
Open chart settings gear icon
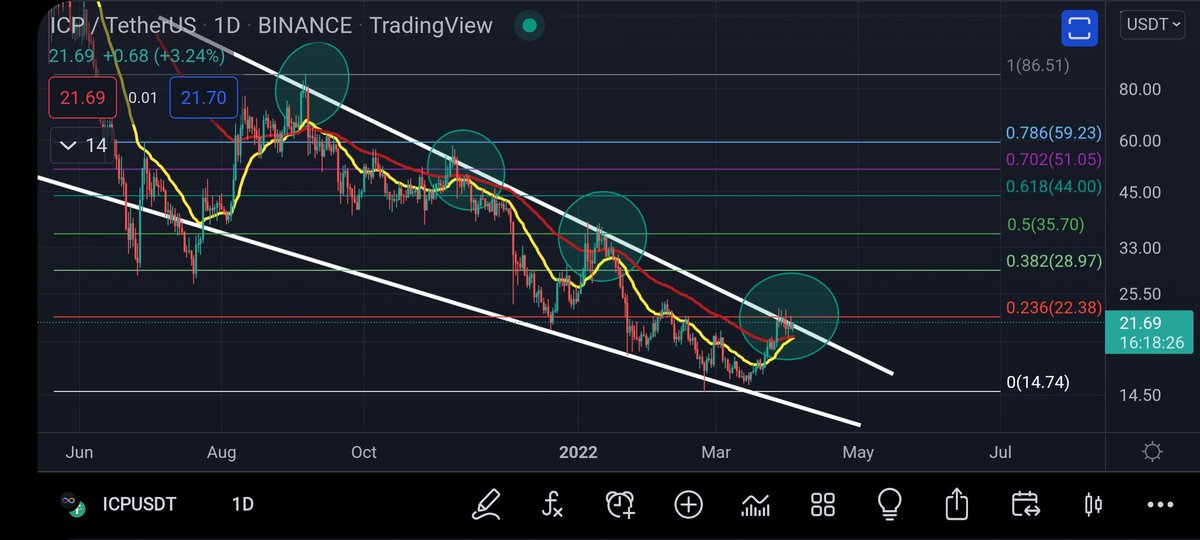pos(1152,452)
